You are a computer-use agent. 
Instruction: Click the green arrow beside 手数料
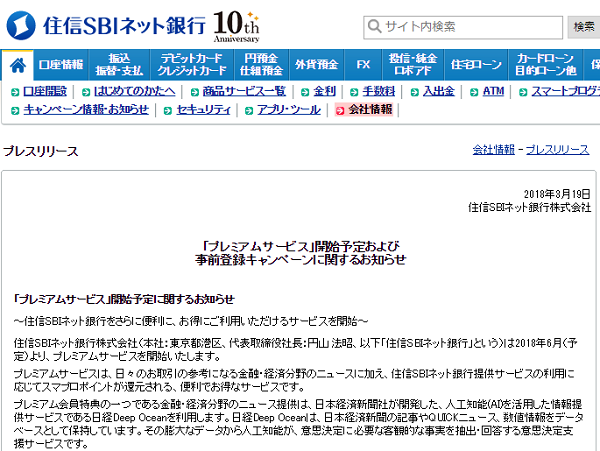coord(354,92)
